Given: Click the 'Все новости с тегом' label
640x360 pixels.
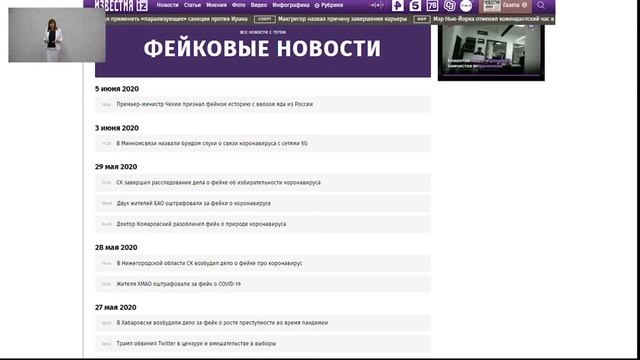Looking at the screenshot, I should point(263,32).
